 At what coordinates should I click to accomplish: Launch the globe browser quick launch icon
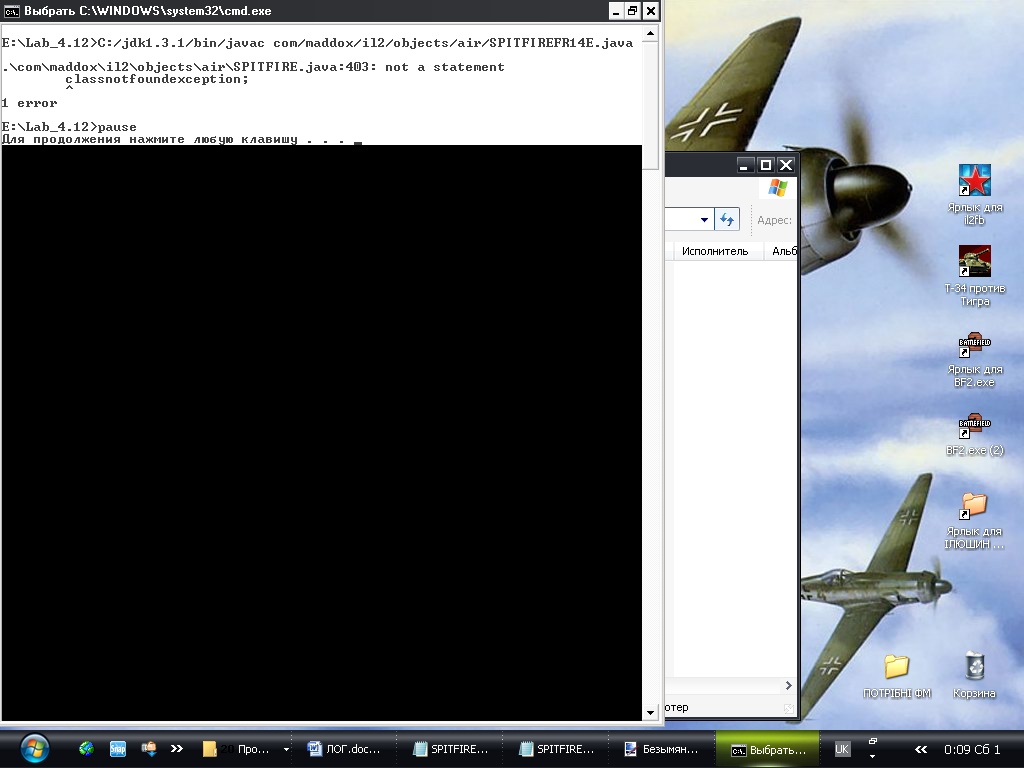click(x=86, y=749)
